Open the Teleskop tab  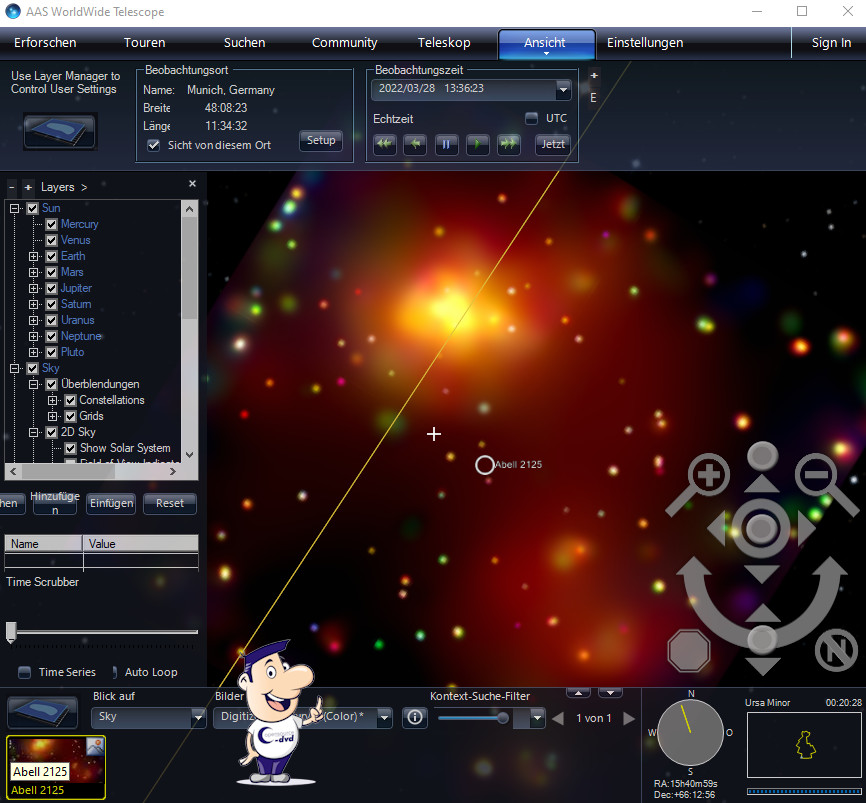click(444, 43)
